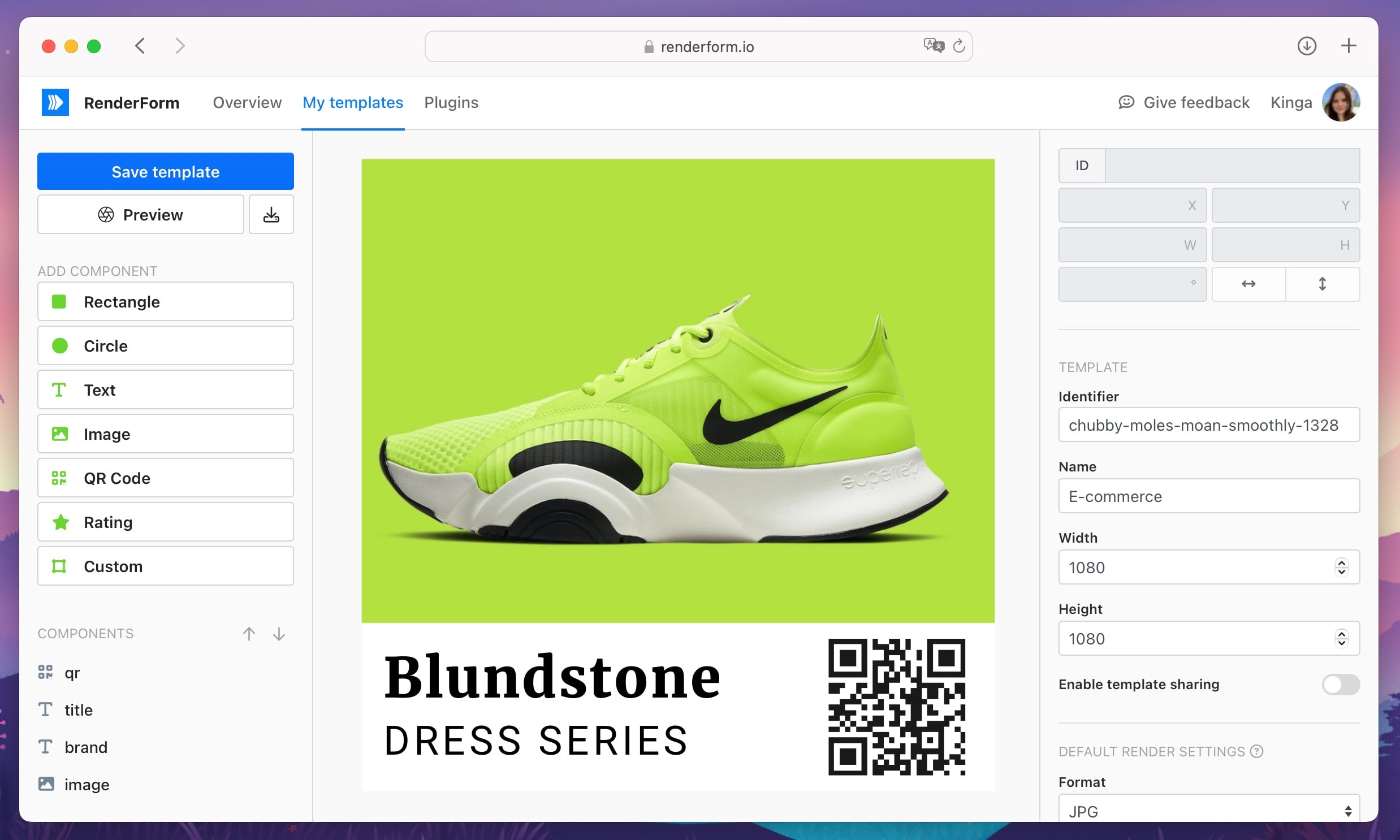This screenshot has height=840, width=1400.
Task: Click the rotation degrees field
Action: (x=1132, y=284)
